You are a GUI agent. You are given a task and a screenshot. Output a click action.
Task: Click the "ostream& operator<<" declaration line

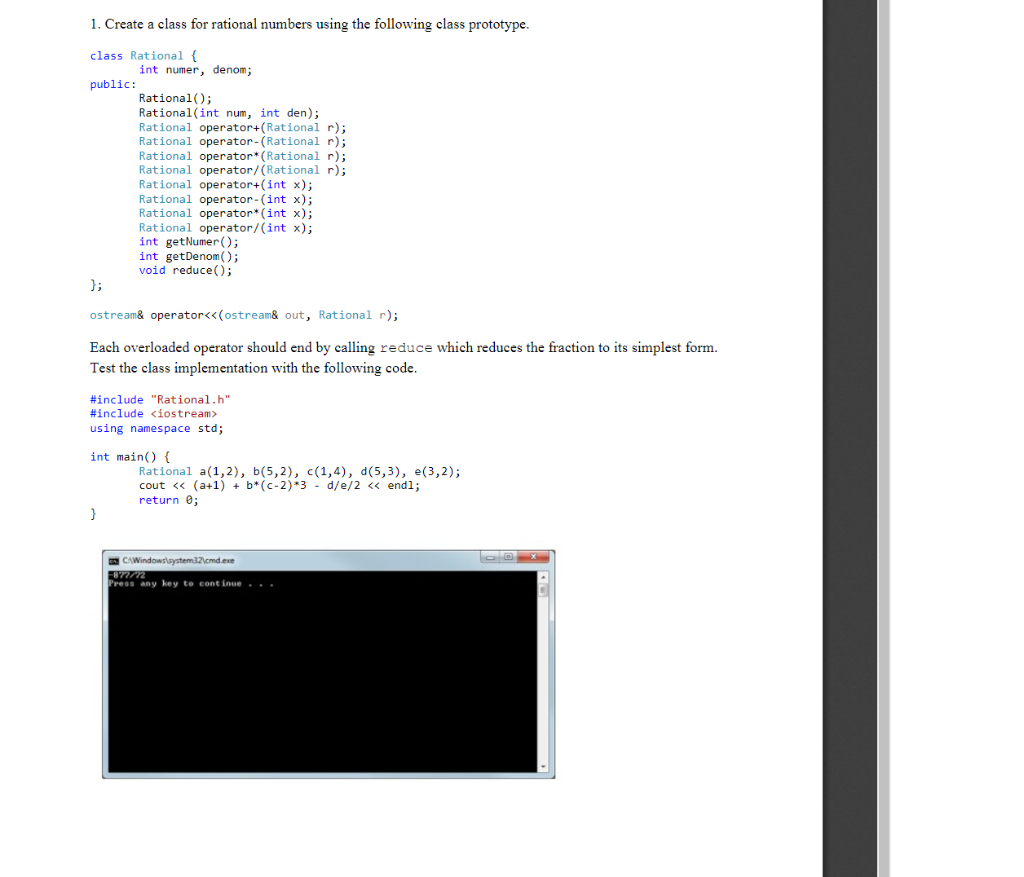(244, 315)
